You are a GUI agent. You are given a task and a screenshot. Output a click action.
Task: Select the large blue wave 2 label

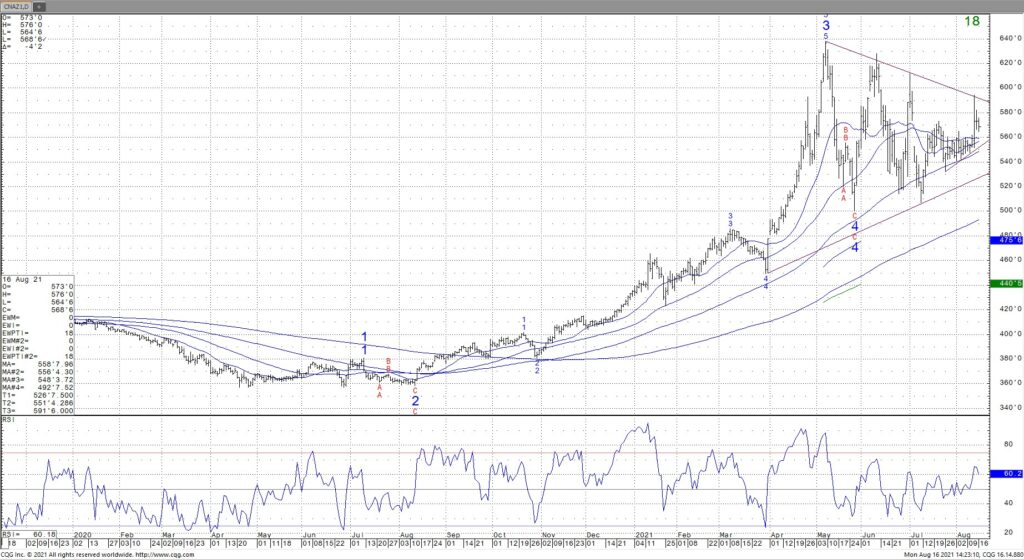[x=415, y=400]
